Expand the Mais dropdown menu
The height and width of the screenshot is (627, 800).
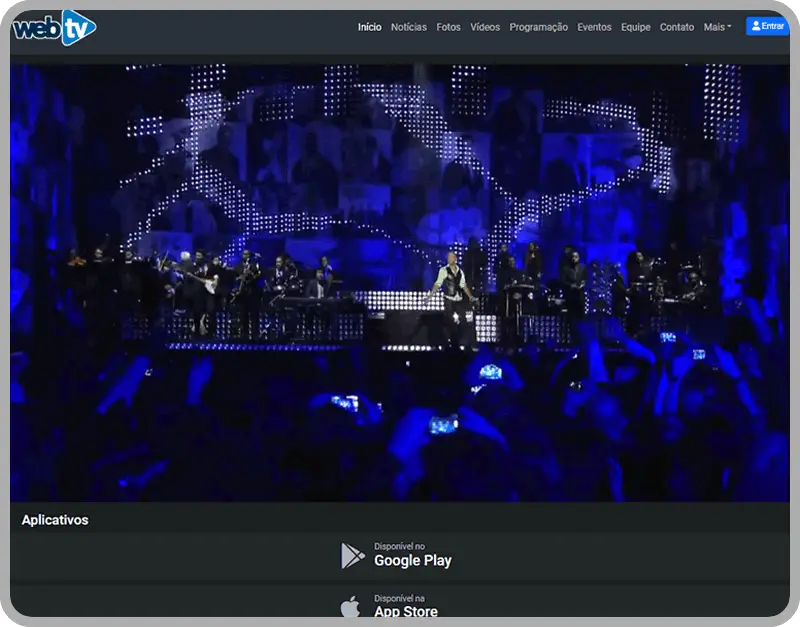(717, 27)
